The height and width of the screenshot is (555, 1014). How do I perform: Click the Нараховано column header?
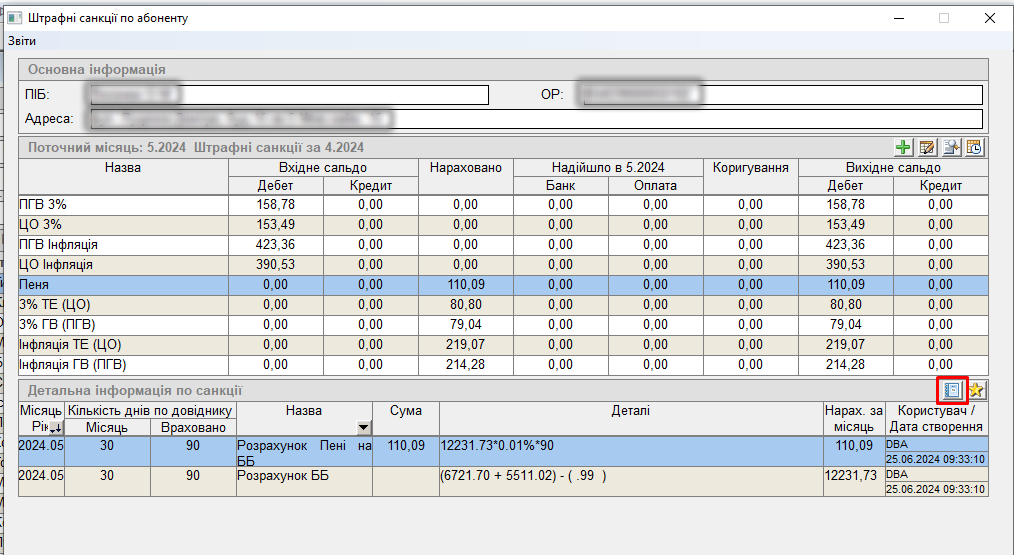pyautogui.click(x=465, y=168)
